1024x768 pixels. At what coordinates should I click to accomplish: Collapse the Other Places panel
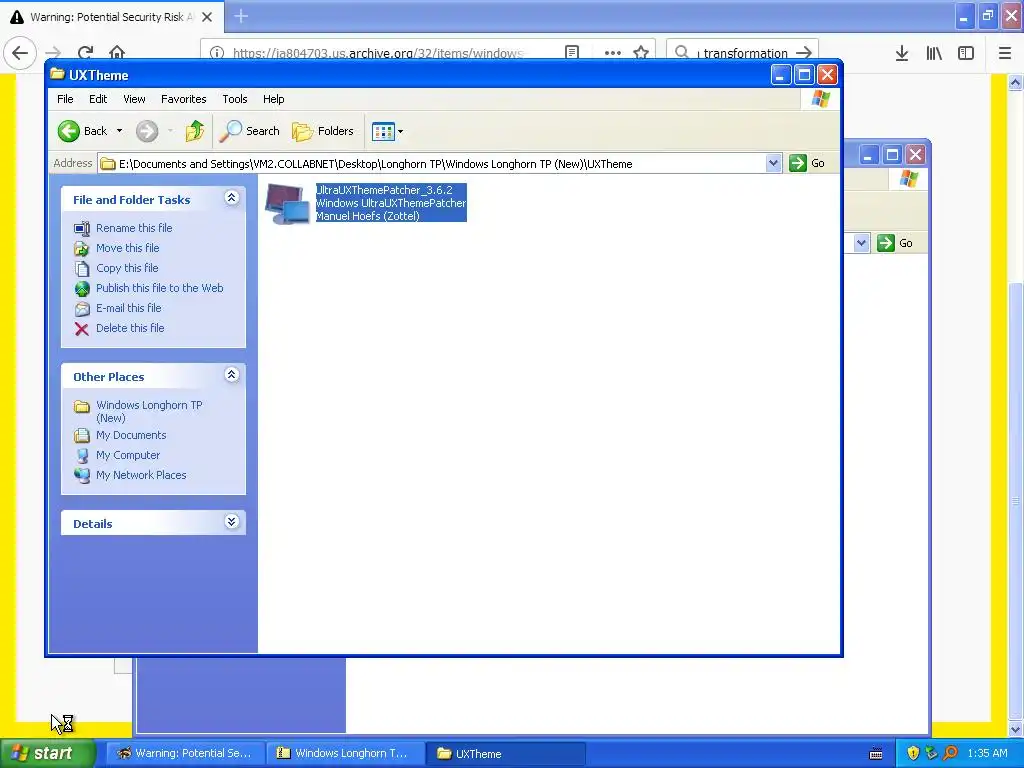pos(231,375)
